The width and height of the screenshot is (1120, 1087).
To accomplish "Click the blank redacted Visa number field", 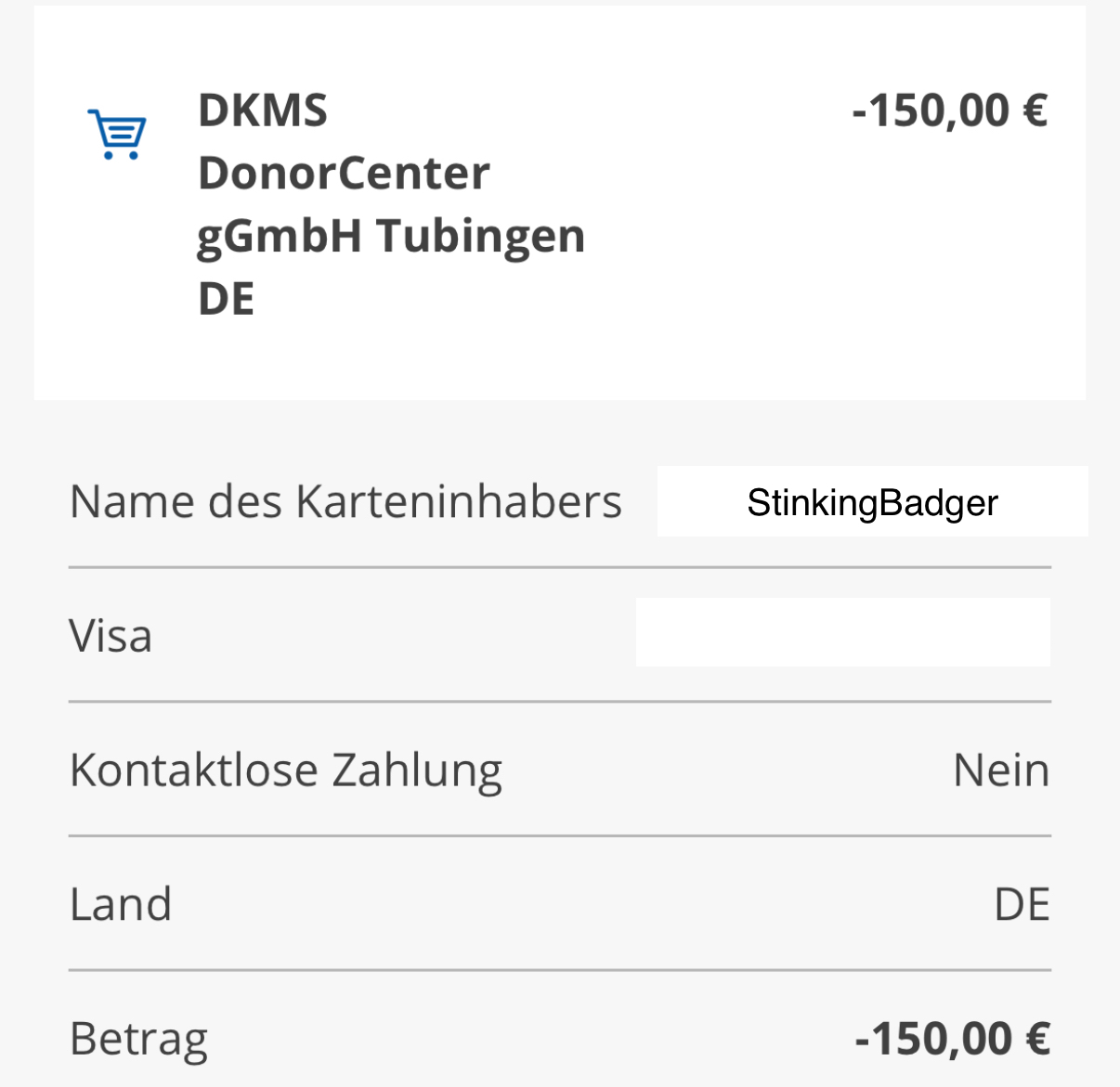I will pyautogui.click(x=842, y=632).
